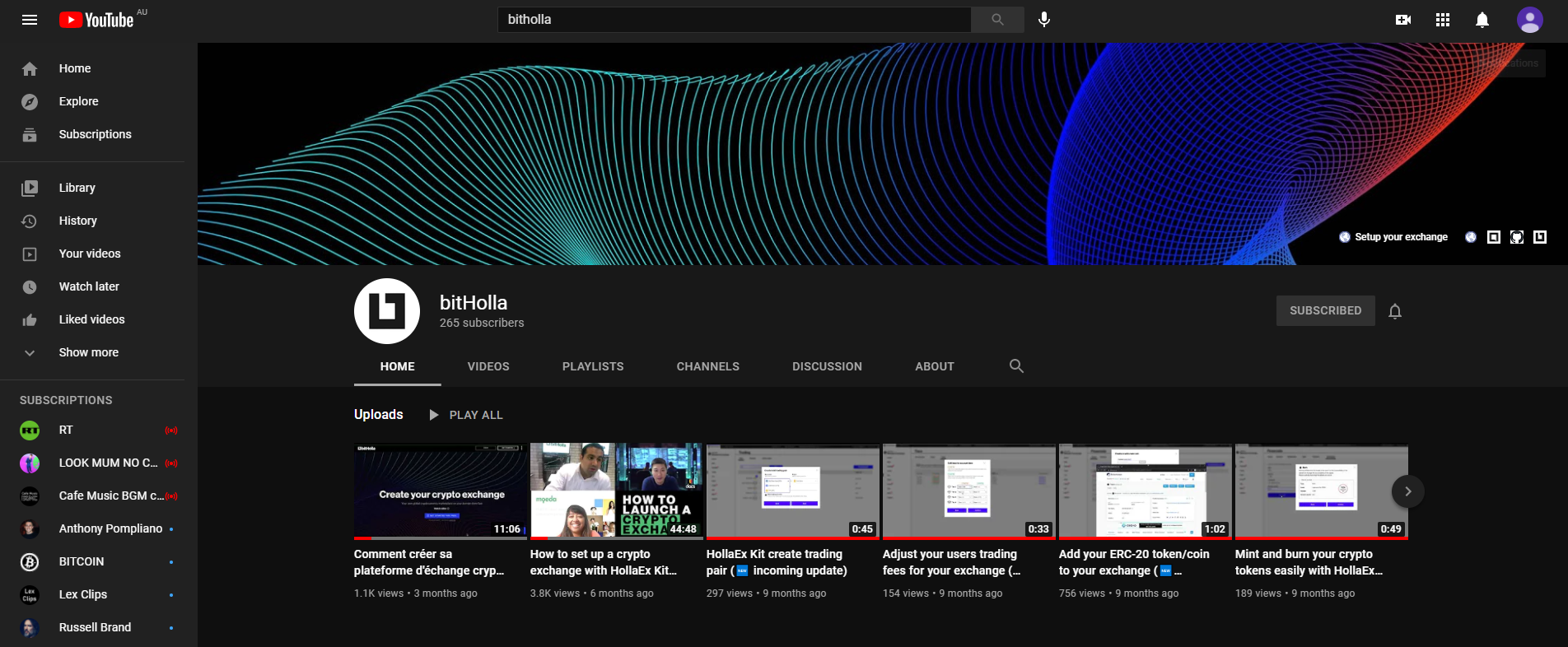
Task: Open the hamburger guide menu
Action: (x=30, y=20)
